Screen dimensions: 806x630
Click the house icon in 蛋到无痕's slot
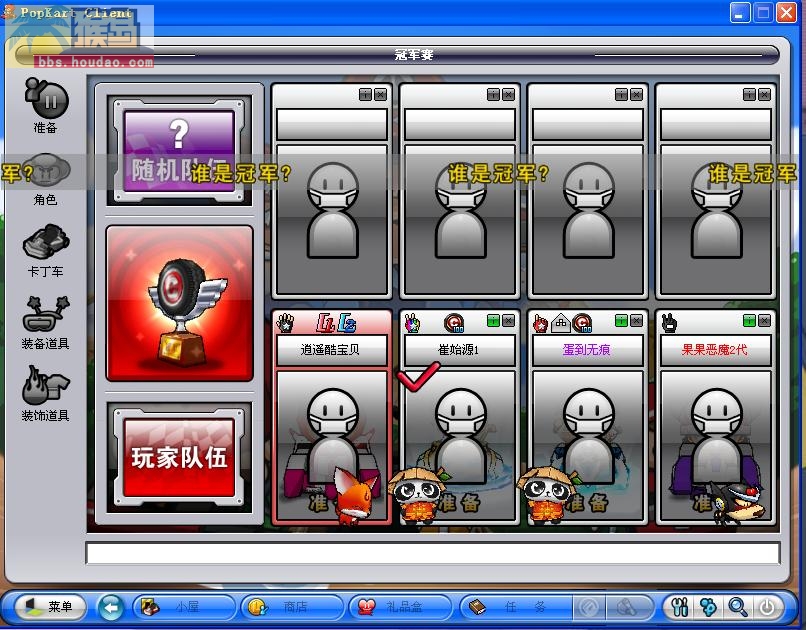[561, 323]
